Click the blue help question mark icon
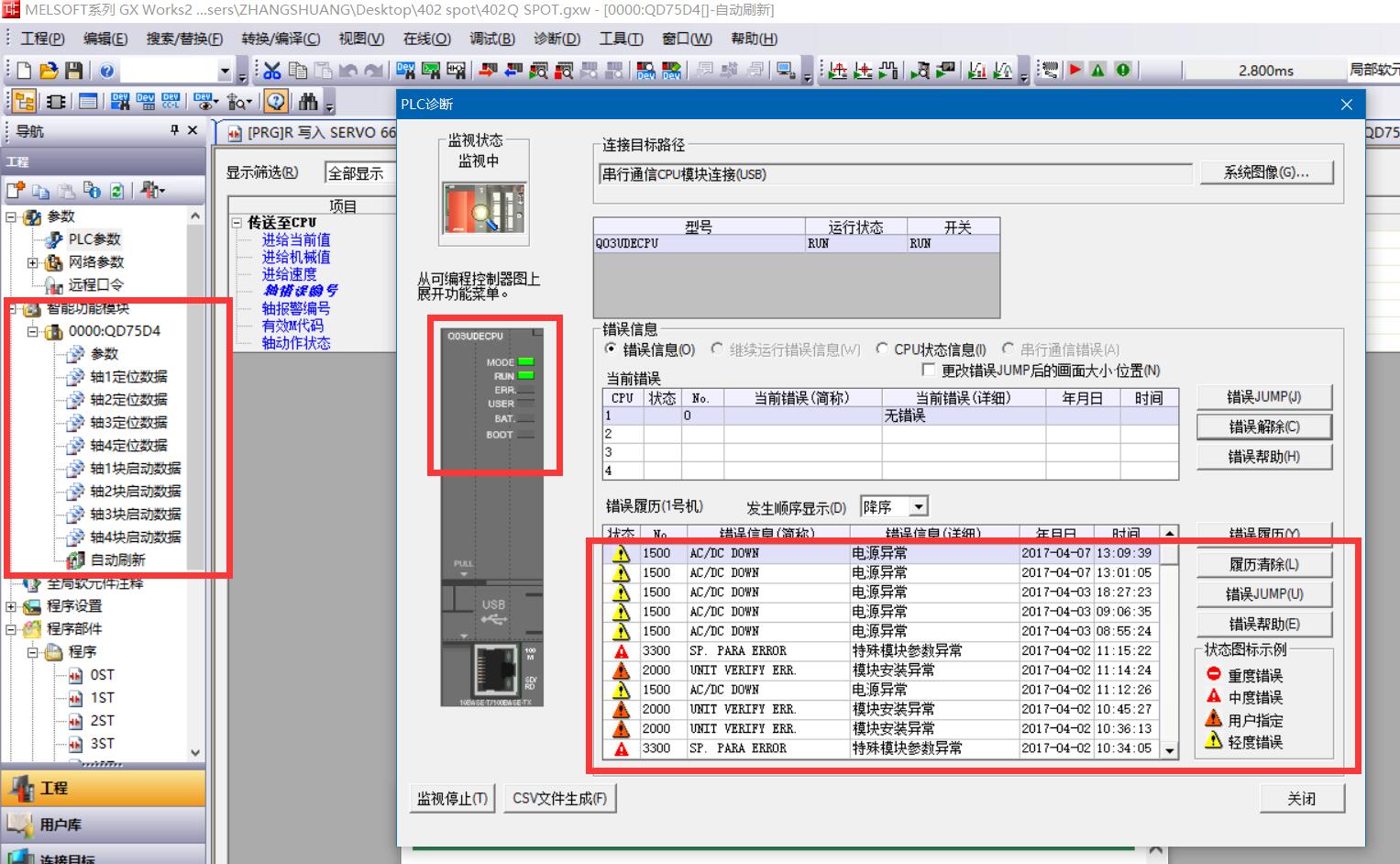 [x=106, y=71]
